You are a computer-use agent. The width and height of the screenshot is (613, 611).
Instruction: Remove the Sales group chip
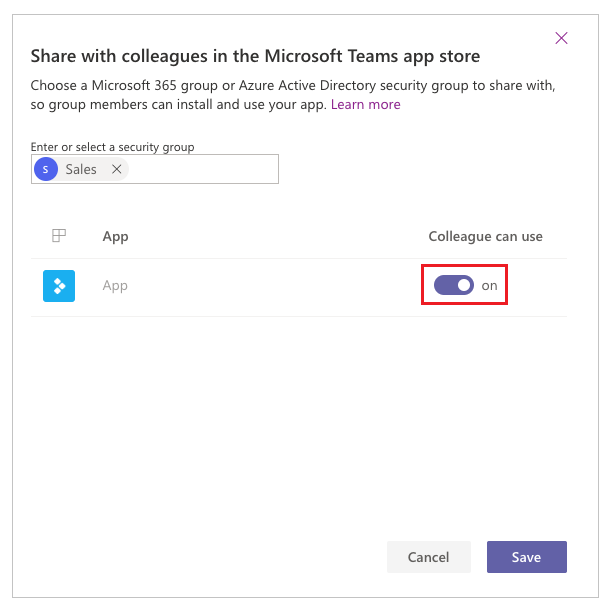117,169
